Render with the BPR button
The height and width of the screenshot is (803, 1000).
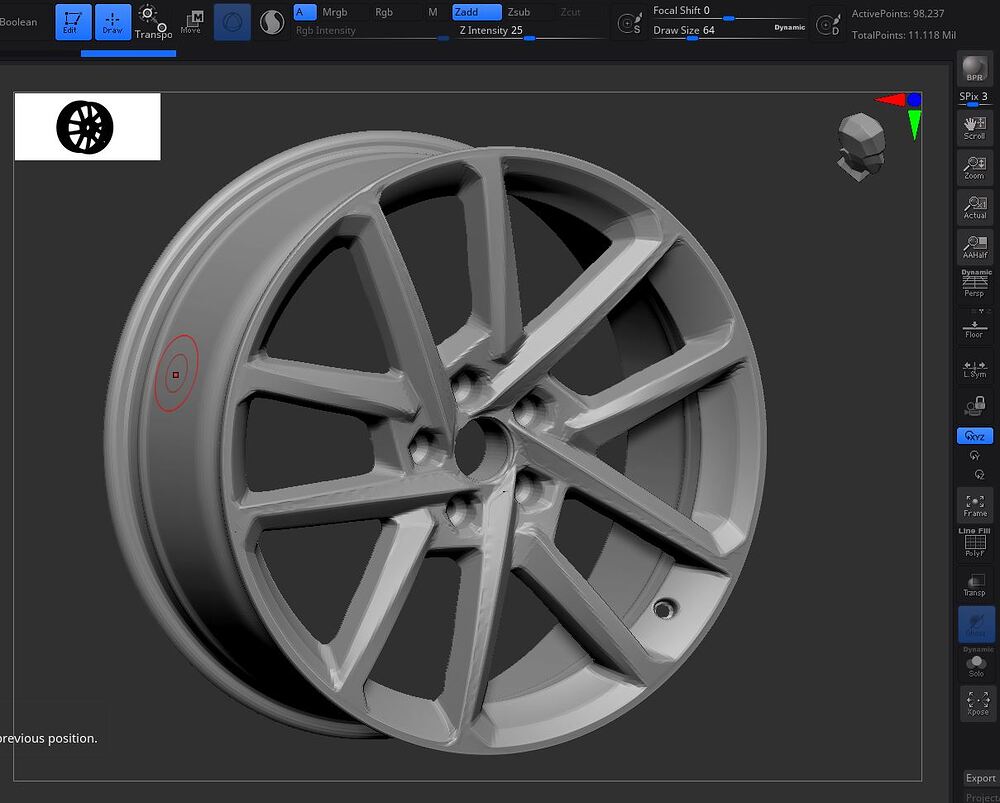coord(974,69)
